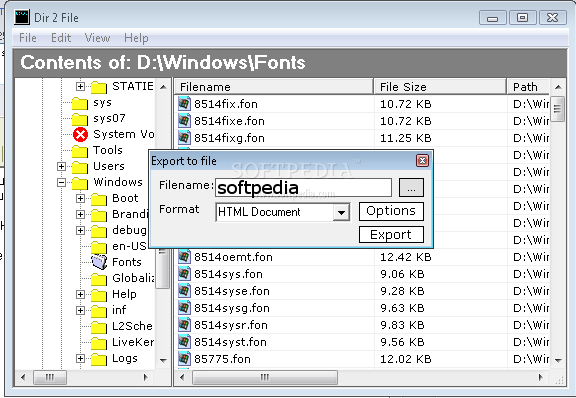The image size is (576, 398).
Task: Select the en-US folder in tree
Action: [x=129, y=246]
